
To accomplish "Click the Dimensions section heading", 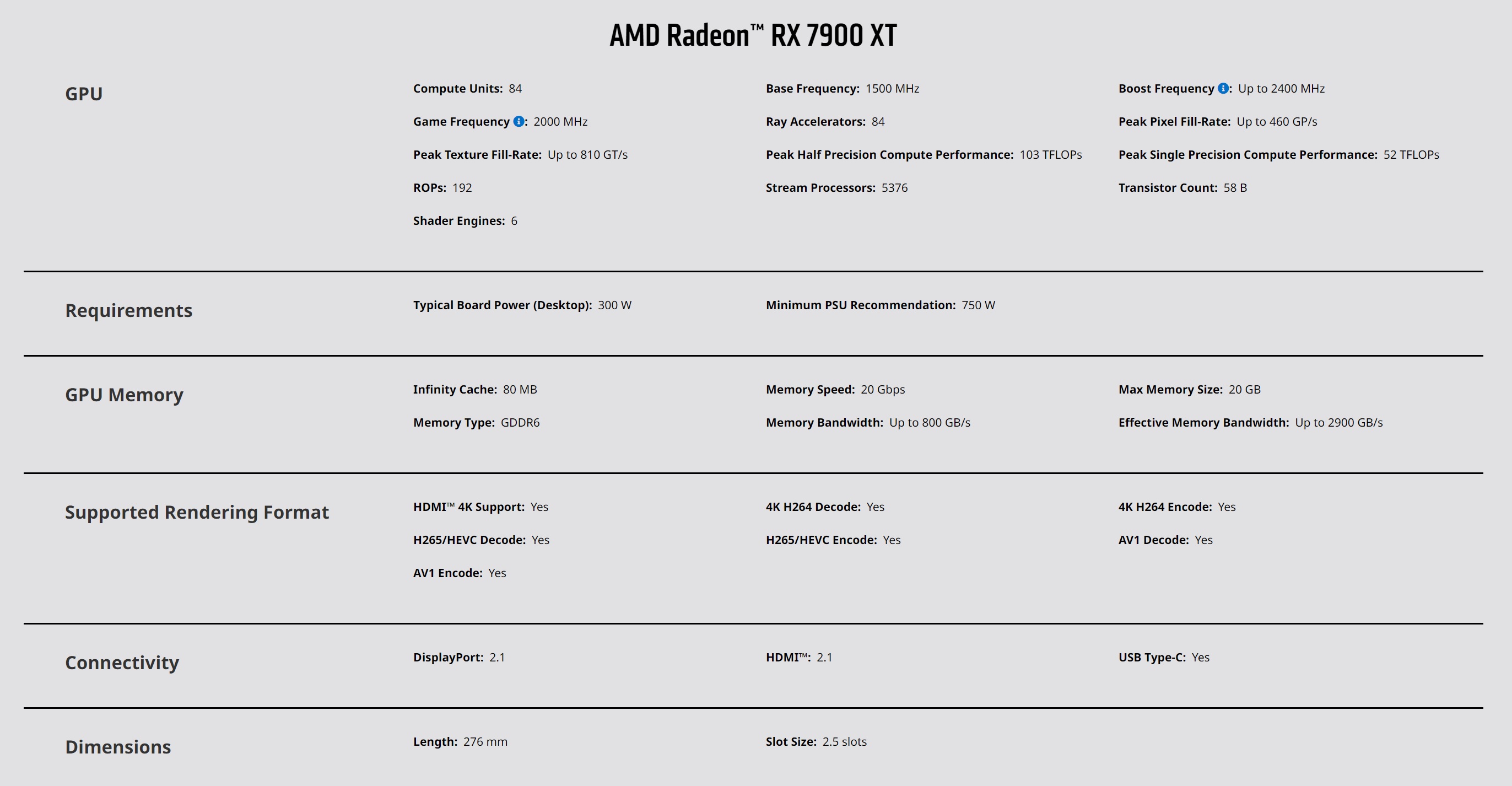I will point(118,747).
